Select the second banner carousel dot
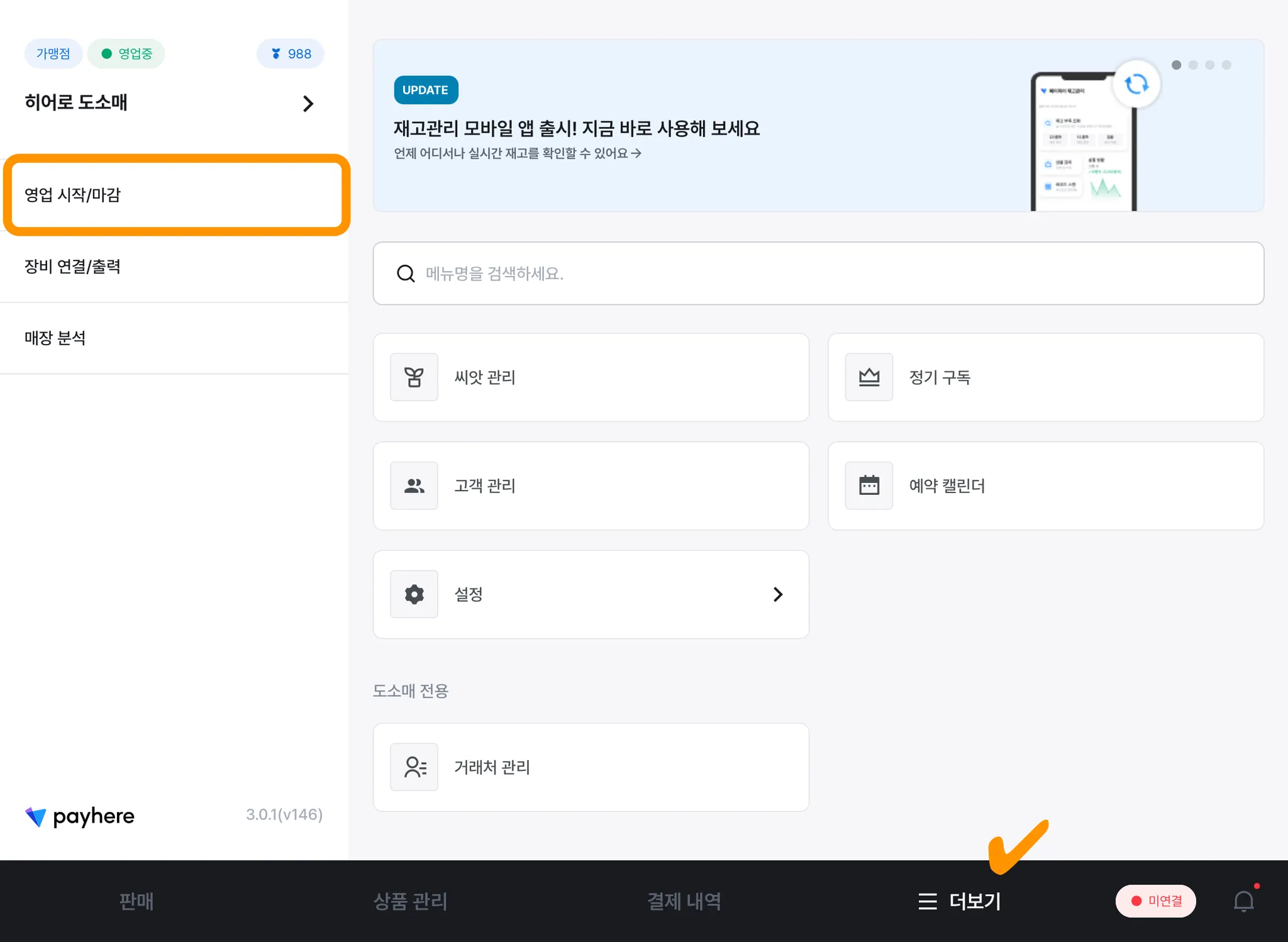The height and width of the screenshot is (942, 1288). (x=1193, y=65)
